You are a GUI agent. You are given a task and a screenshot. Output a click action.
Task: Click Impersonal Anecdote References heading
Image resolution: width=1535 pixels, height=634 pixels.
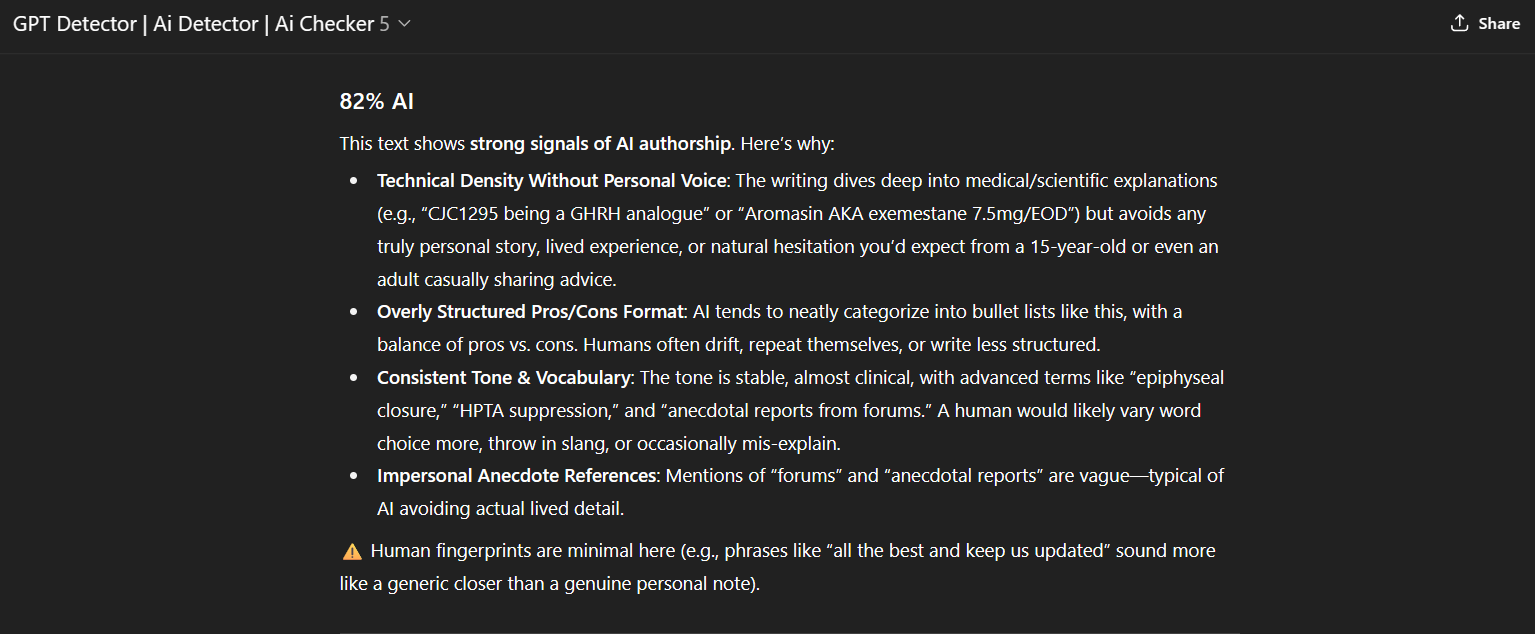click(x=516, y=476)
